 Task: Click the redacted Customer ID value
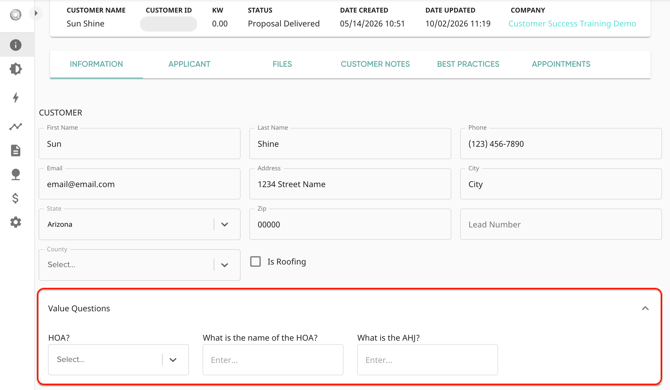pyautogui.click(x=169, y=24)
